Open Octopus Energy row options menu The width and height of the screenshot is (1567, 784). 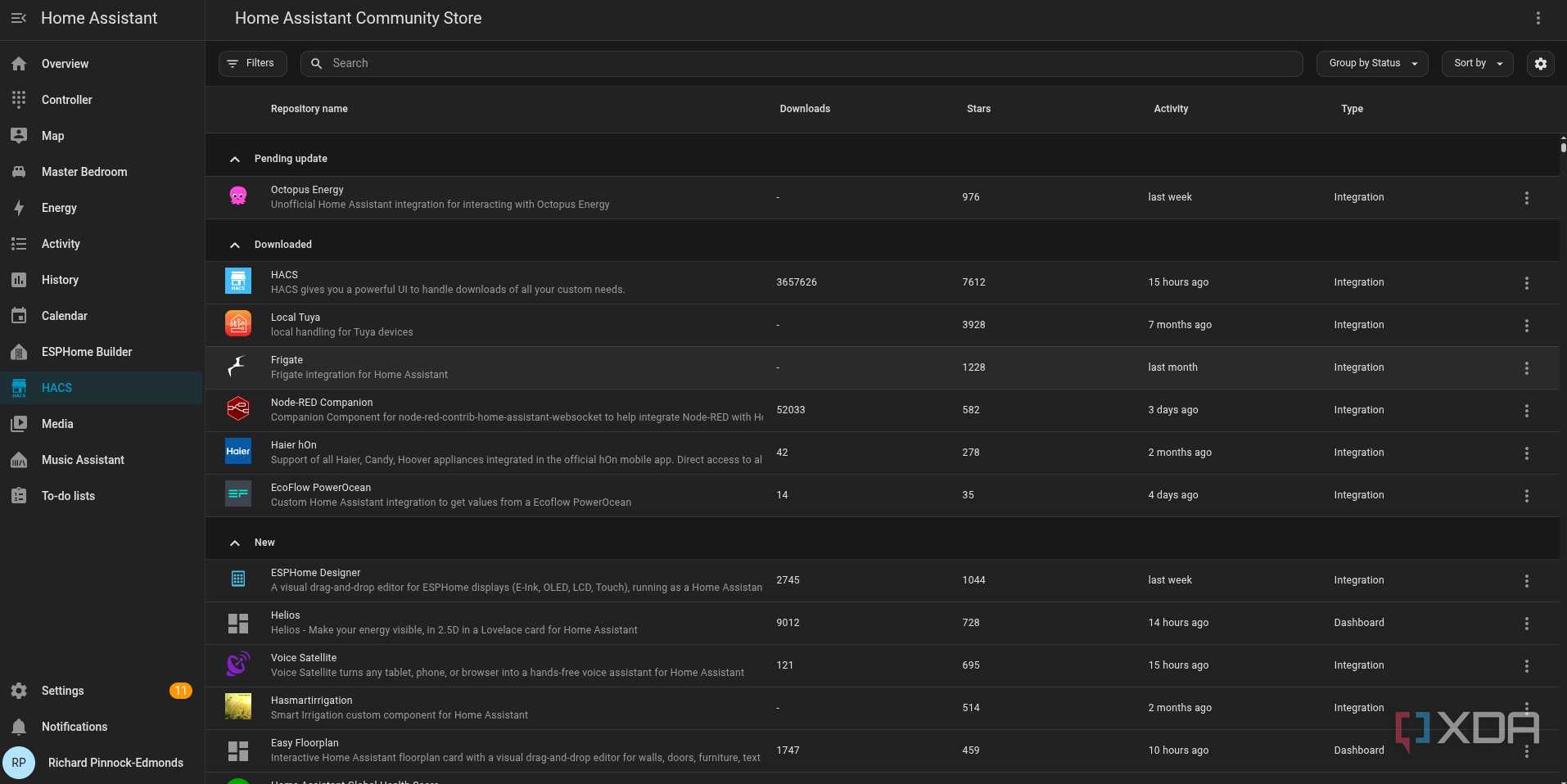point(1526,197)
